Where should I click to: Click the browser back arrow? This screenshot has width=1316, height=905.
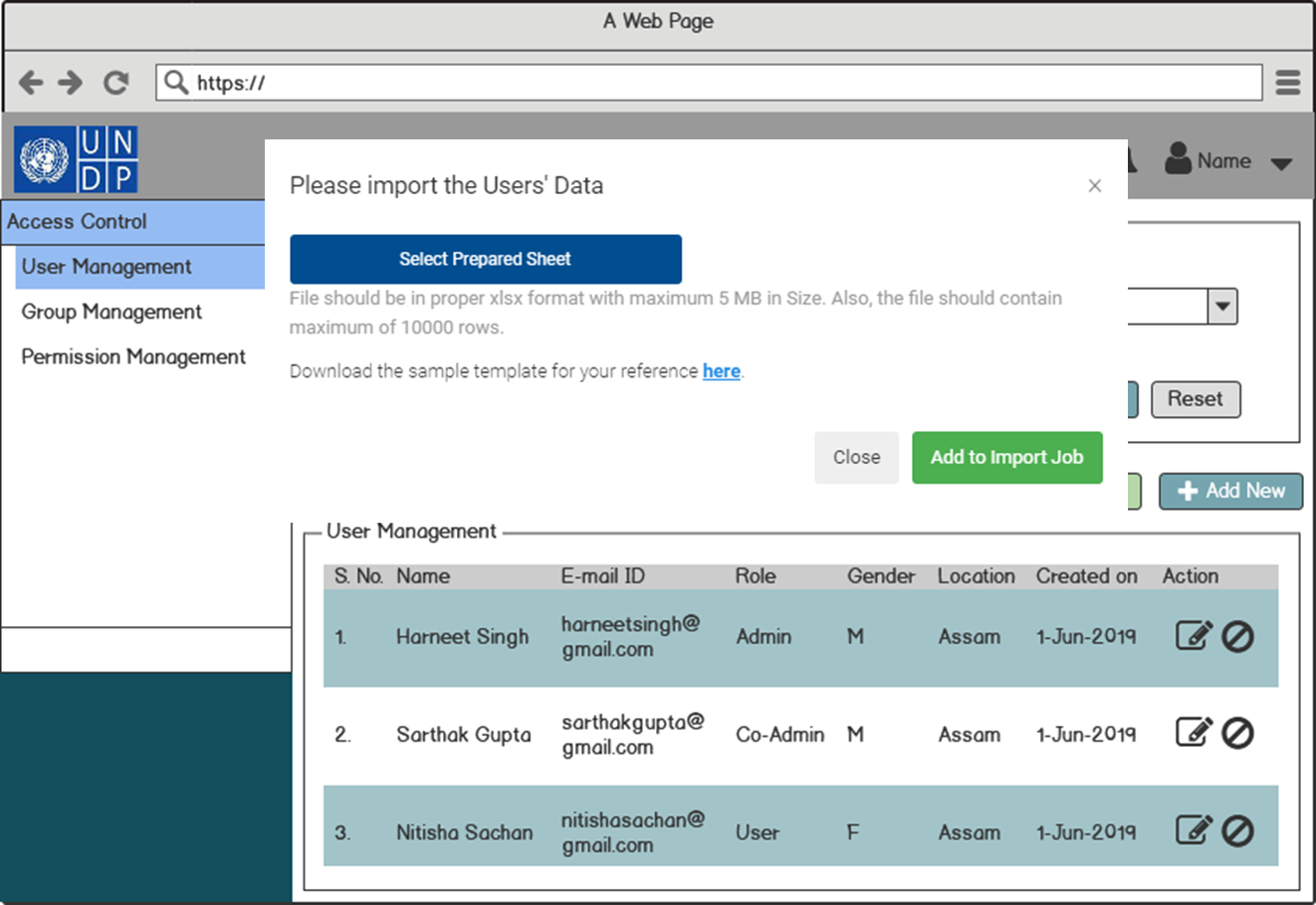[31, 83]
